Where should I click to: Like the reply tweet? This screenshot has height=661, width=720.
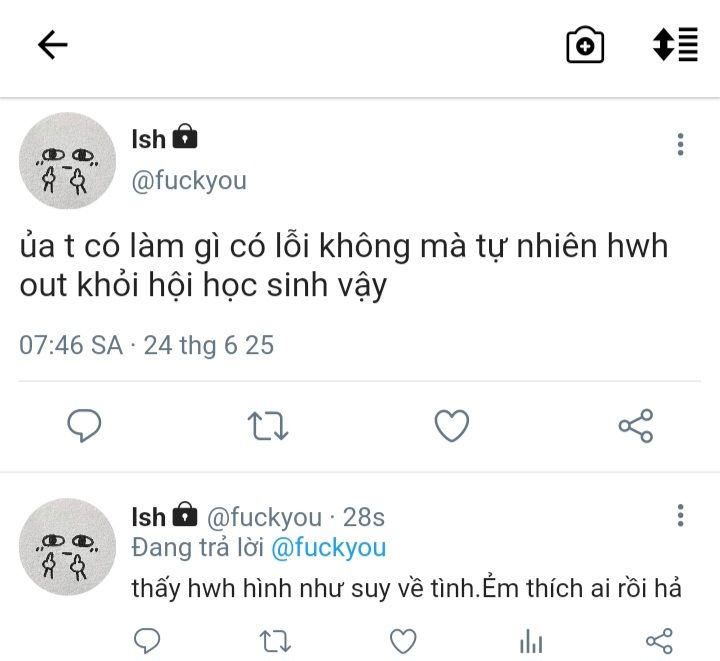click(x=403, y=641)
